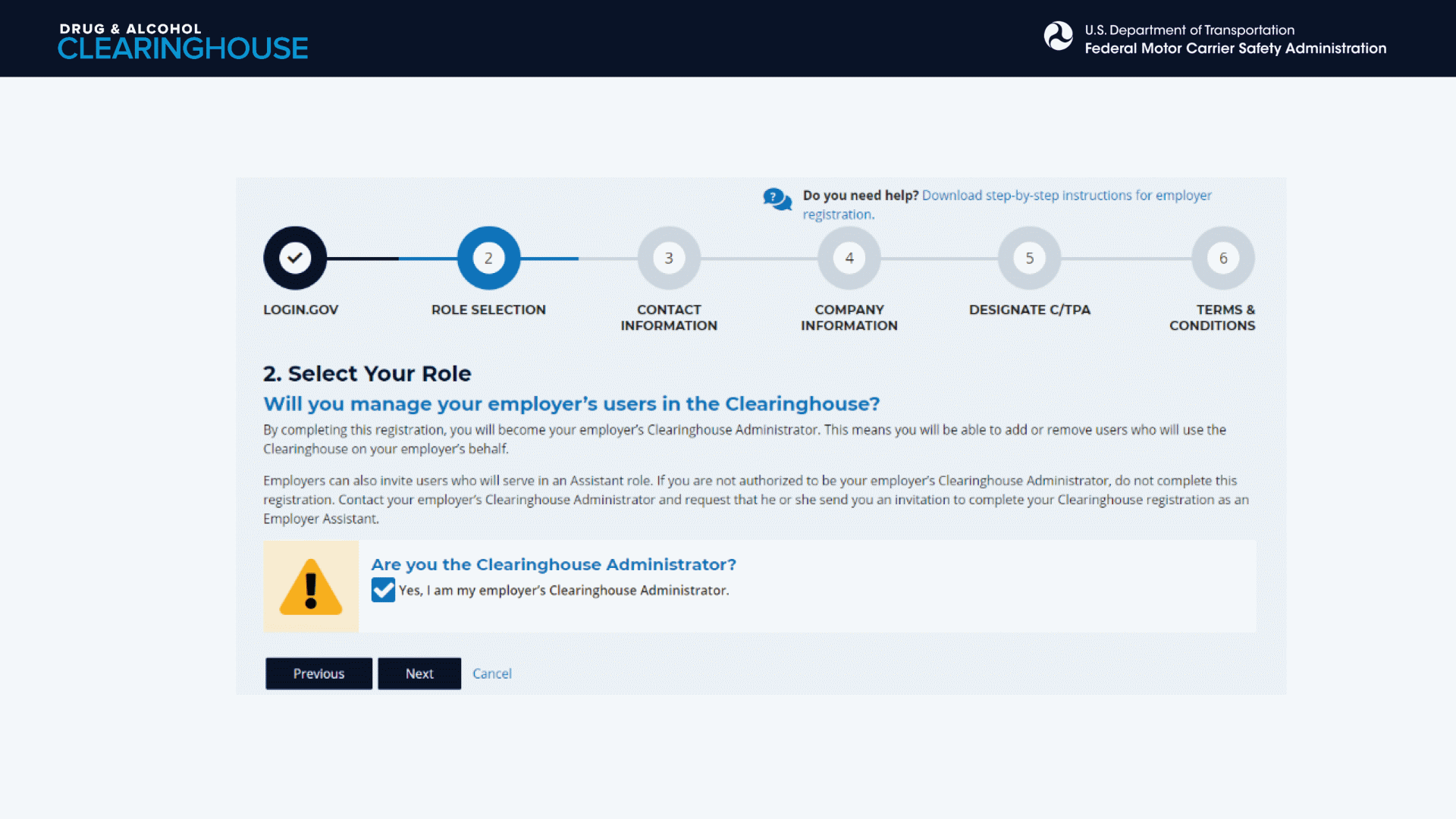Viewport: 1456px width, 819px height.
Task: Click the COMPANY INFORMATION step label
Action: click(849, 317)
